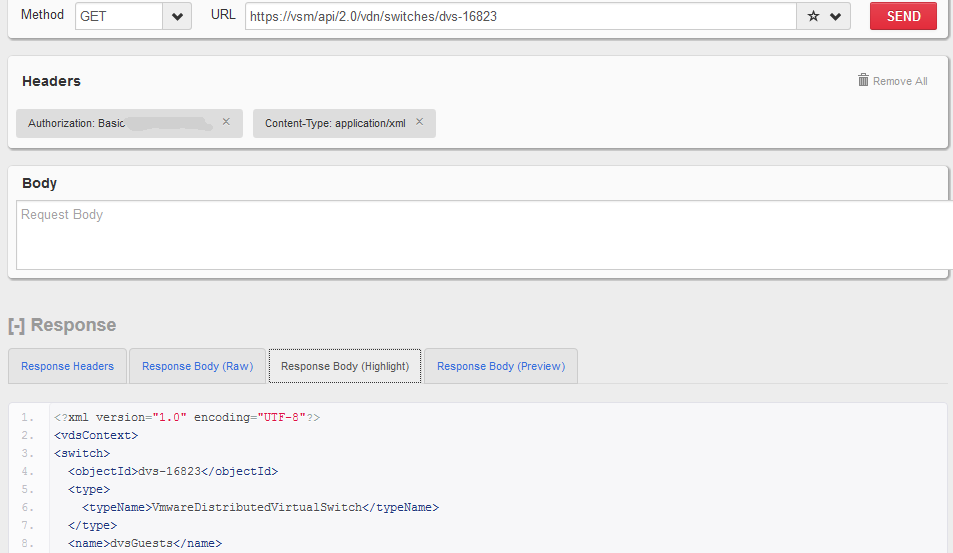
Task: Click the closing </type> tag line
Action: coord(92,525)
